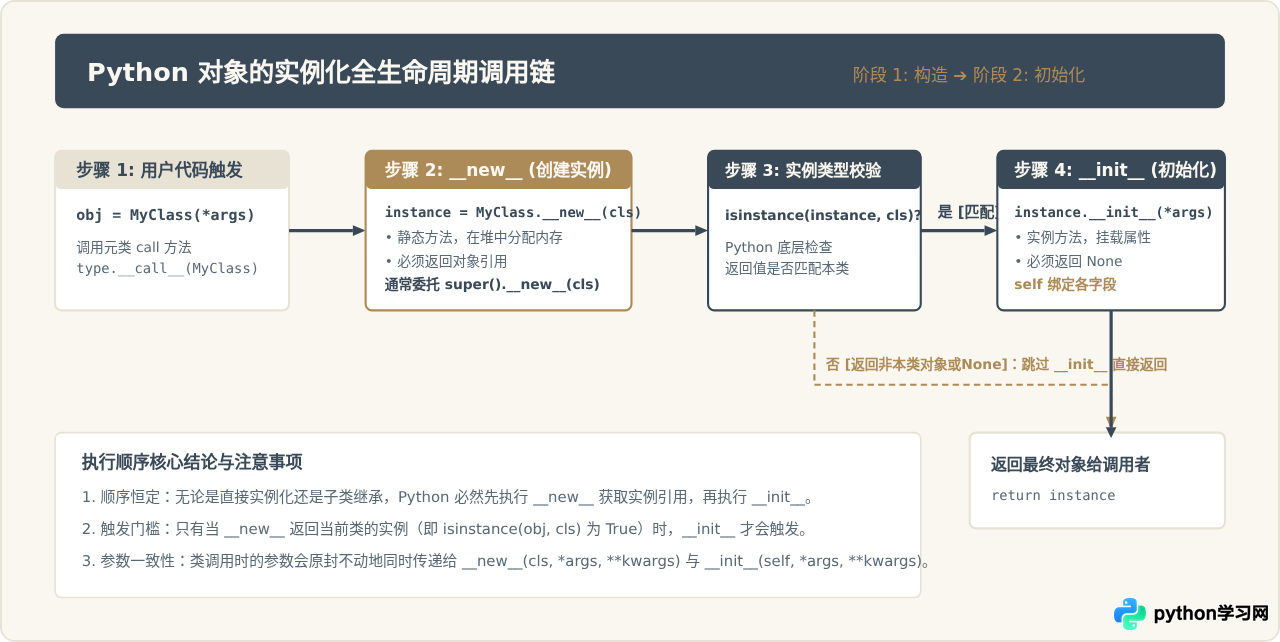Click the subtitle '阶段 1: 构造 ➔ 阶段 2: 初始化'
This screenshot has height=642, width=1280.
pyautogui.click(x=969, y=75)
